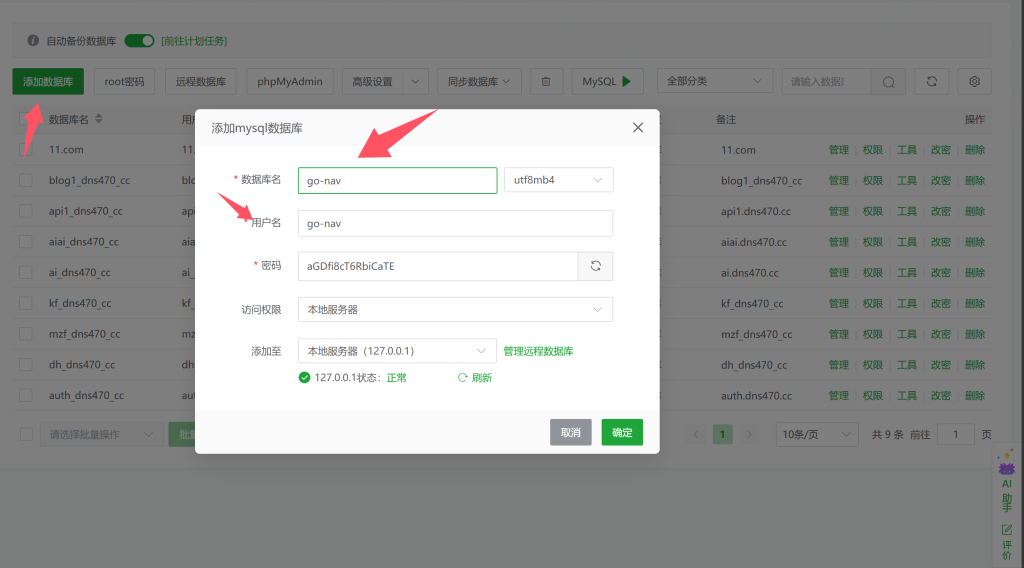This screenshot has height=568, width=1024.
Task: Click the dh_dns470_cc remark text
Action: 754,365
